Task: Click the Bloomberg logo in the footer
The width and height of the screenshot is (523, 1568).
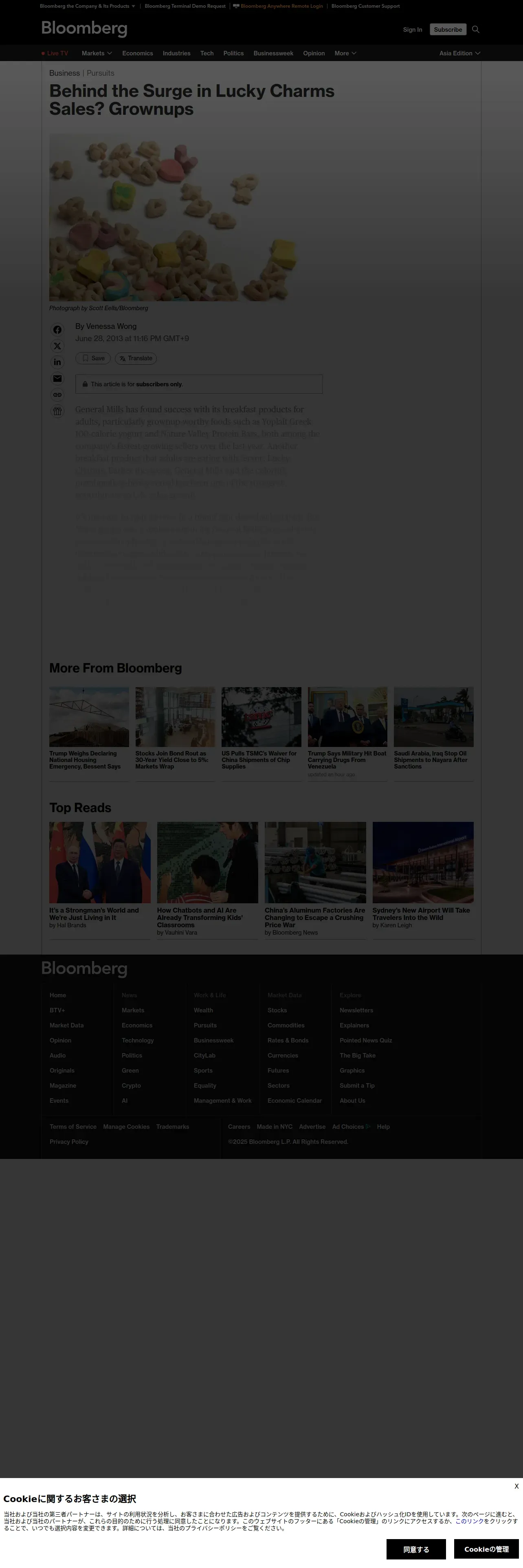Action: pos(84,968)
